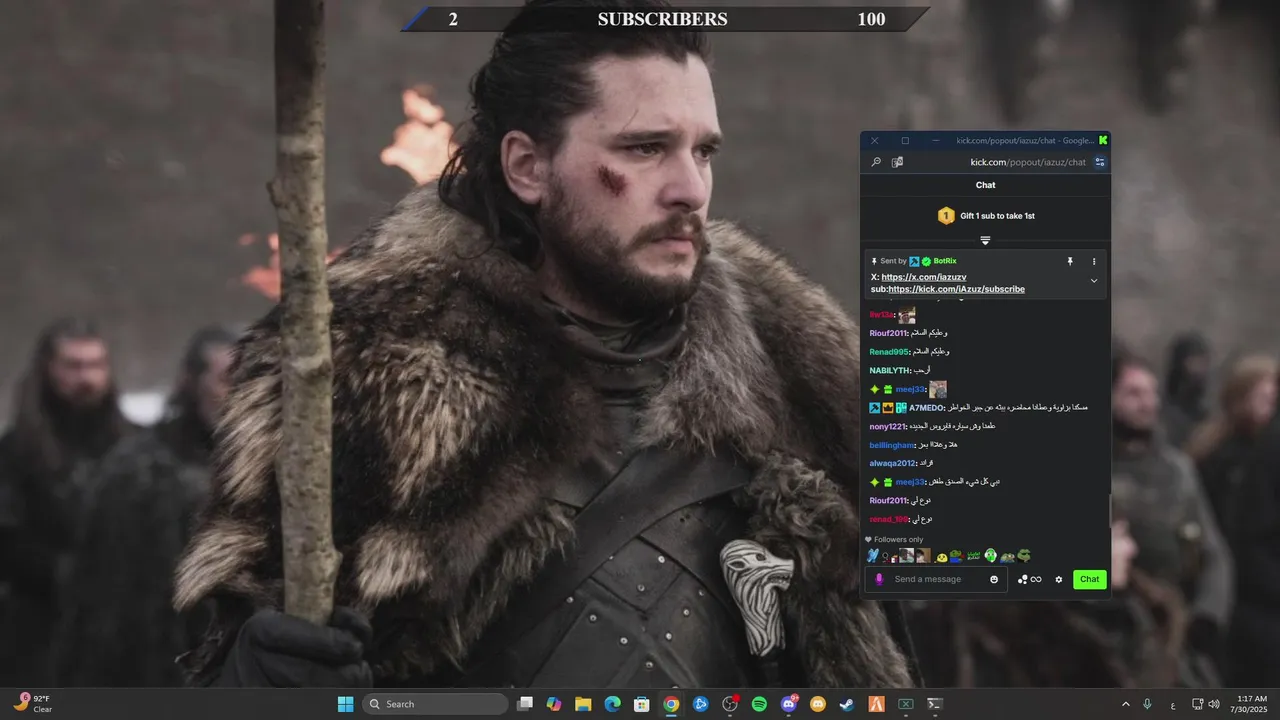Open the network status tray icon
The width and height of the screenshot is (1280, 720).
(1198, 704)
